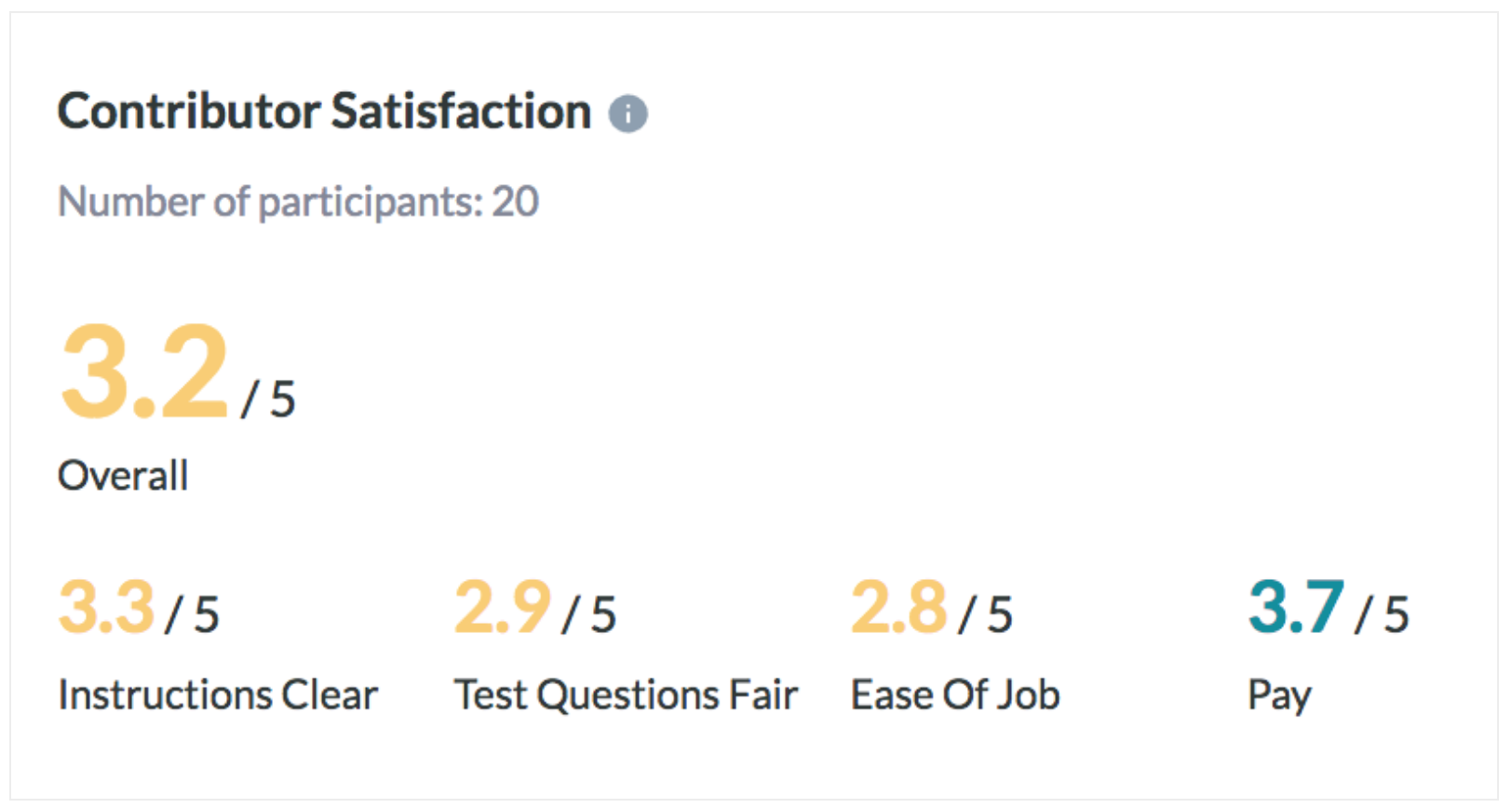Select the Overall label
Viewport: 1512px width, 808px height.
[x=123, y=476]
